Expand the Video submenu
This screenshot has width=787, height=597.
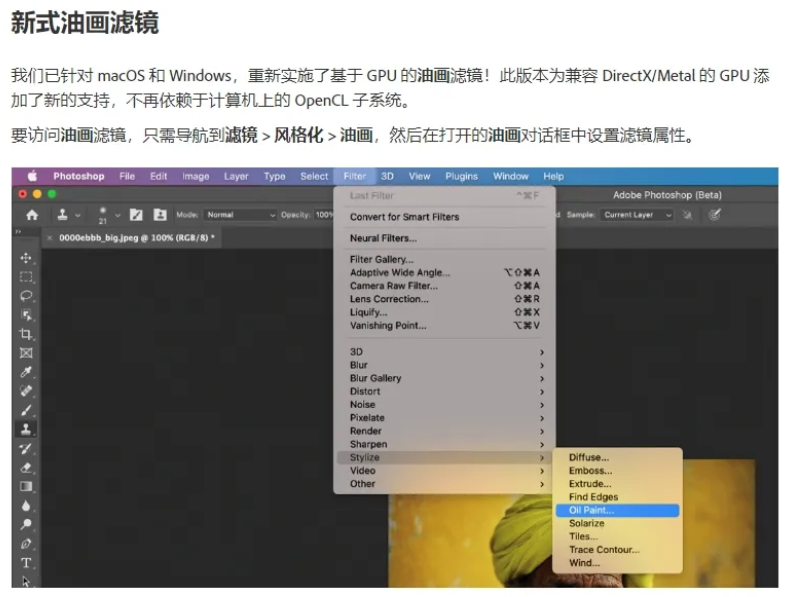click(447, 470)
